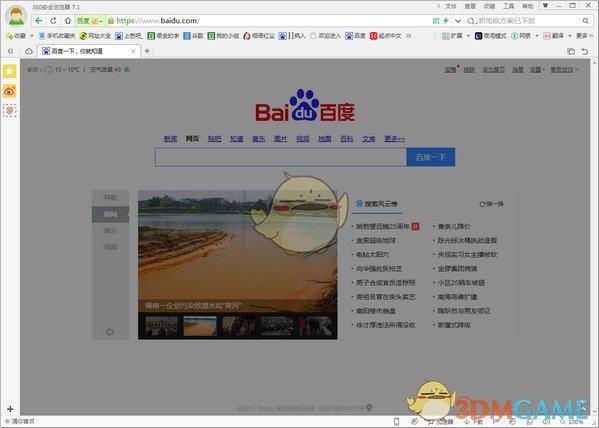Open the 手机收藏夹 bookmark
This screenshot has height=428, width=599.
[57, 36]
